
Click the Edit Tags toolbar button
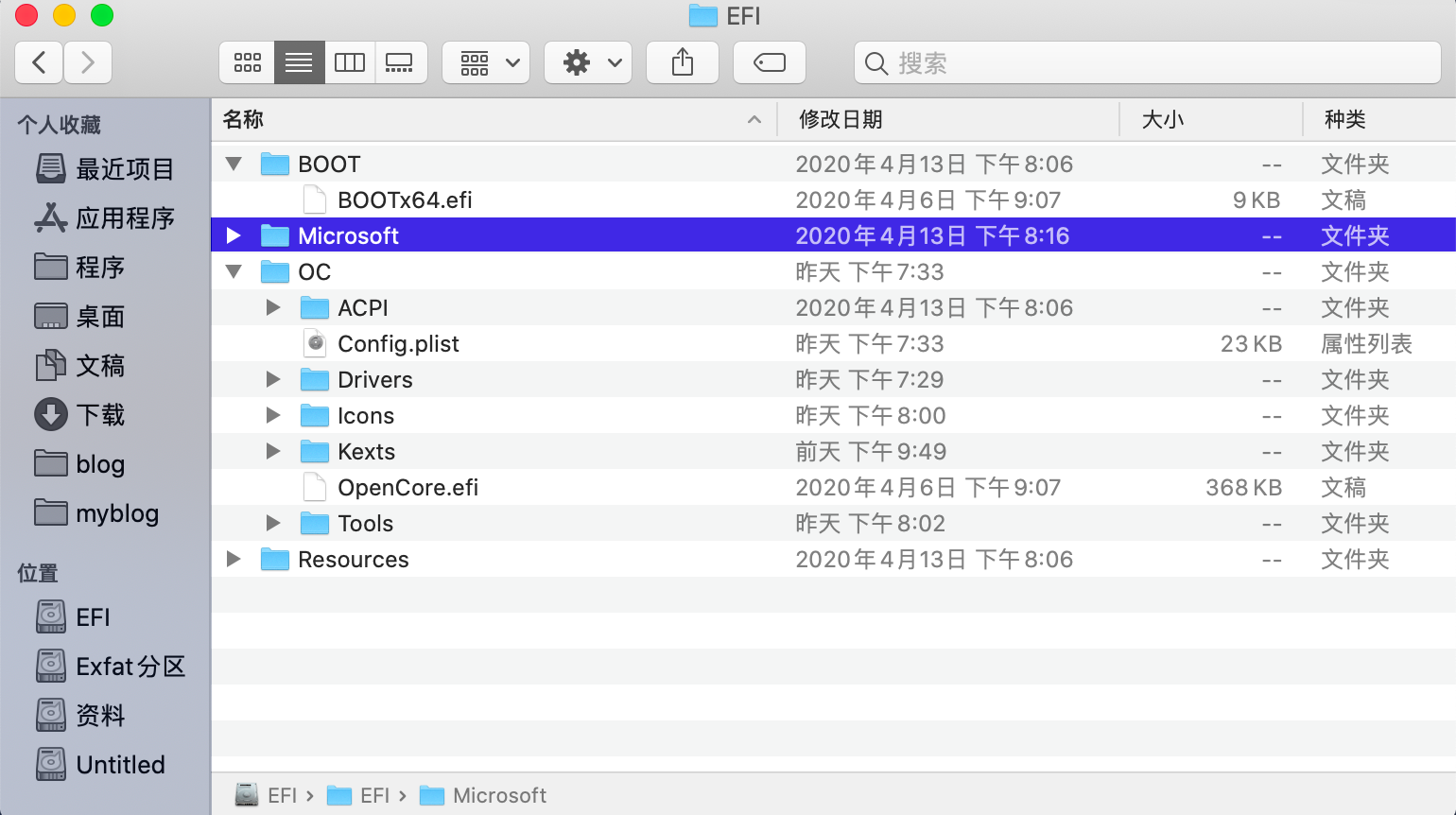coord(770,62)
